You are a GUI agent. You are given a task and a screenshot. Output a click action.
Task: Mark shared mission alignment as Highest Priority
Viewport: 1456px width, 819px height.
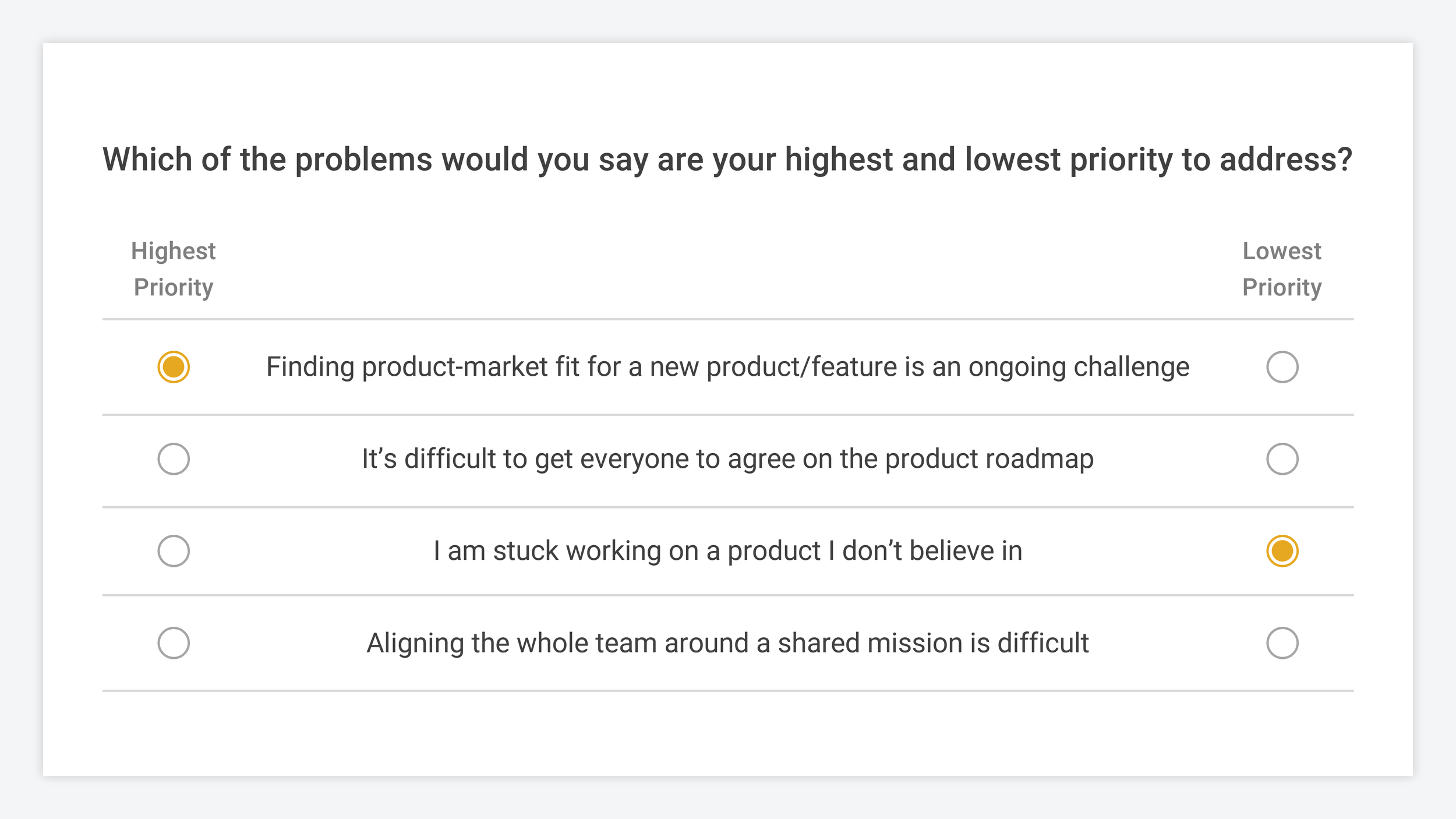point(174,643)
